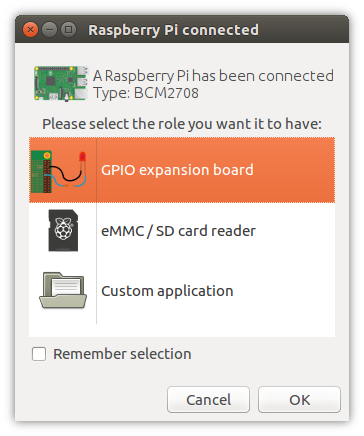
Task: Close the Raspberry Pi connected dialog
Action: click(x=30, y=30)
